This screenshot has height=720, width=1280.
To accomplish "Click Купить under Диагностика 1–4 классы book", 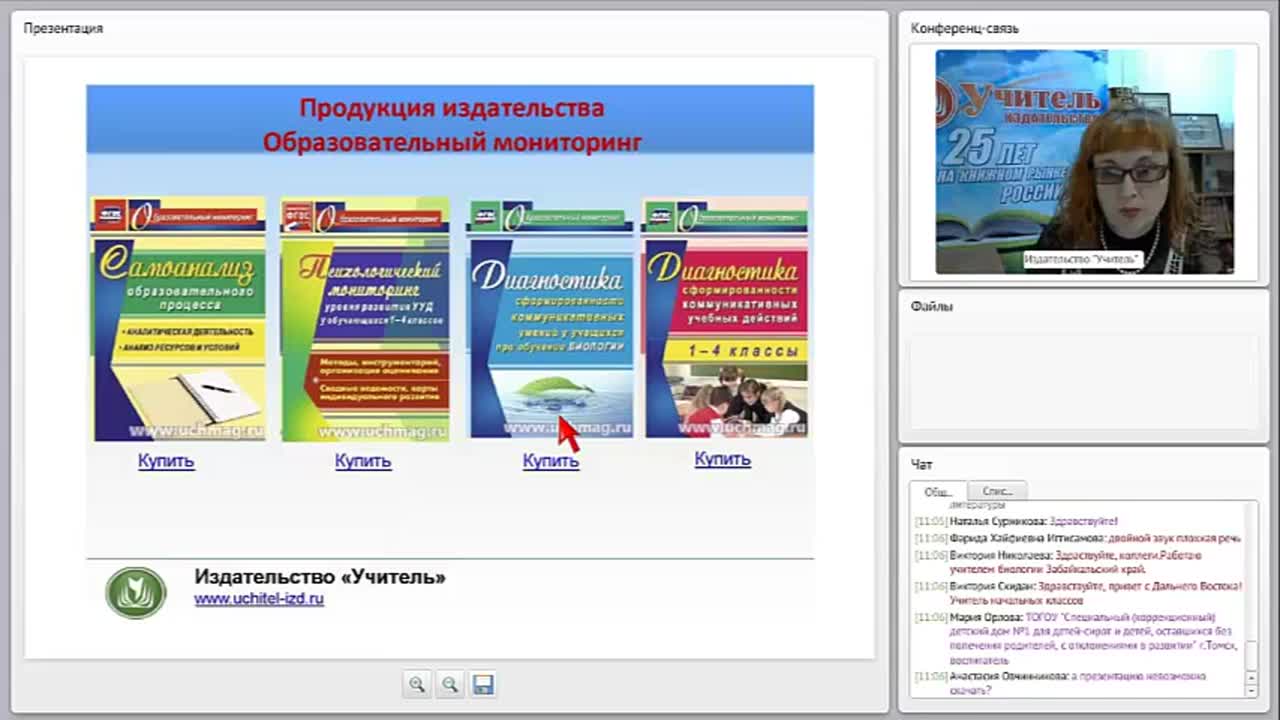I will 723,459.
